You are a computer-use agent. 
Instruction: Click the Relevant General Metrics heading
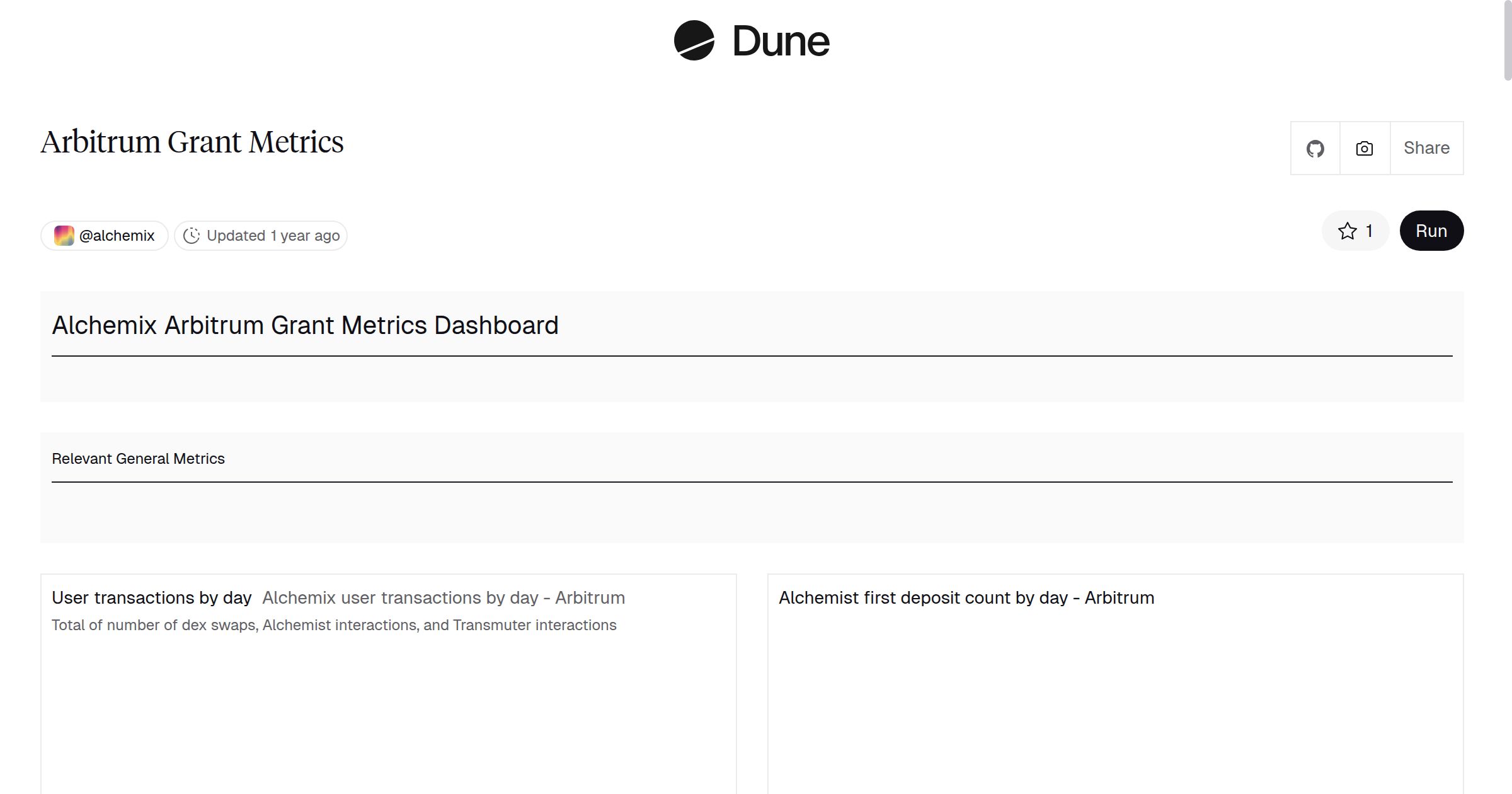tap(138, 459)
